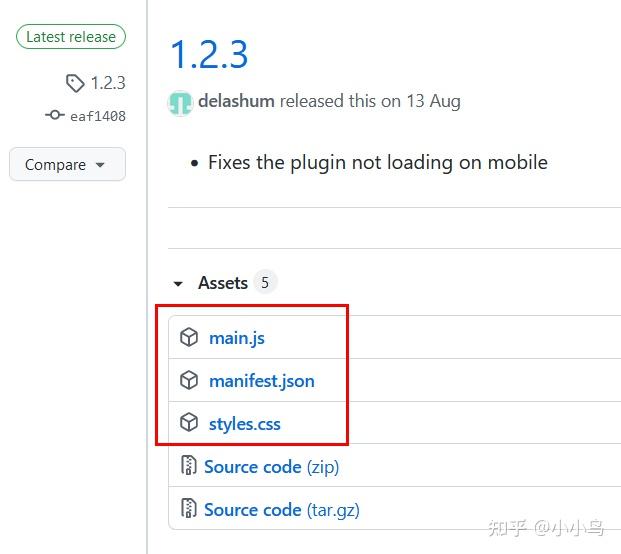Click the Assets count badge showing 5
Screen dimensions: 621x554
coord(265,283)
